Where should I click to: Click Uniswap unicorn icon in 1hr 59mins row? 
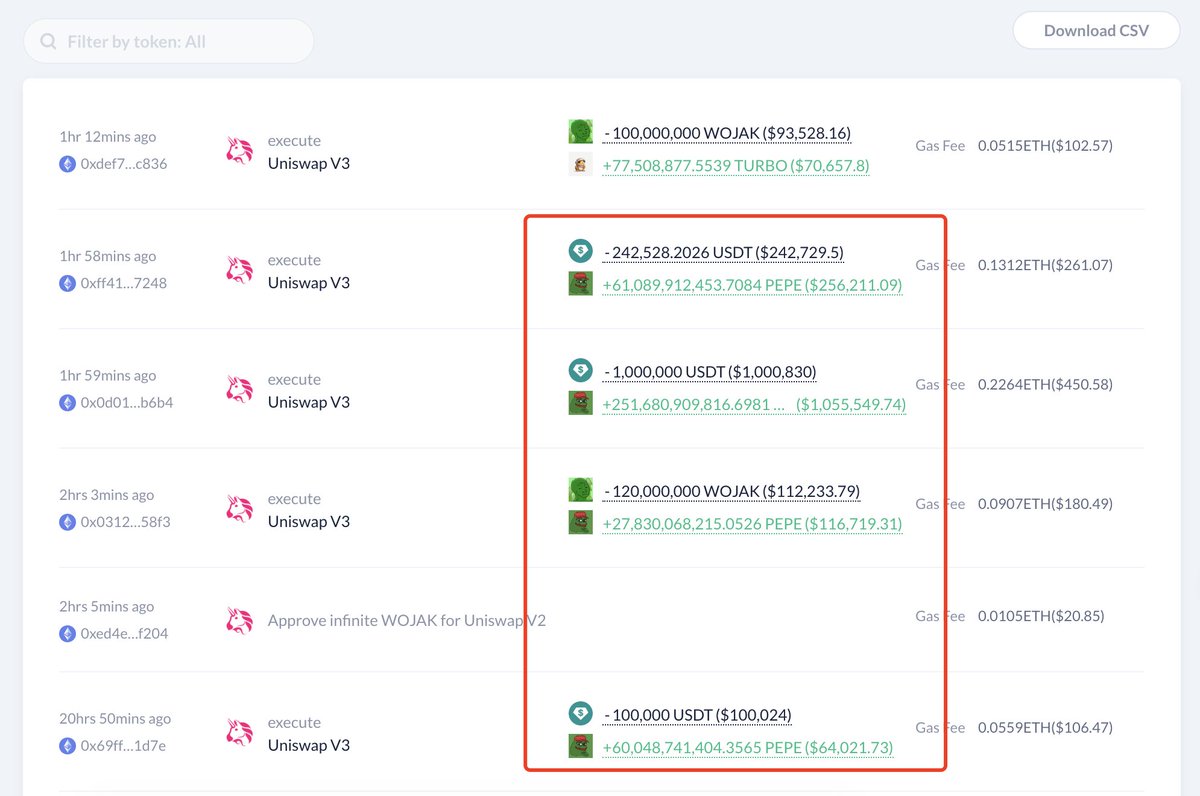tap(239, 390)
